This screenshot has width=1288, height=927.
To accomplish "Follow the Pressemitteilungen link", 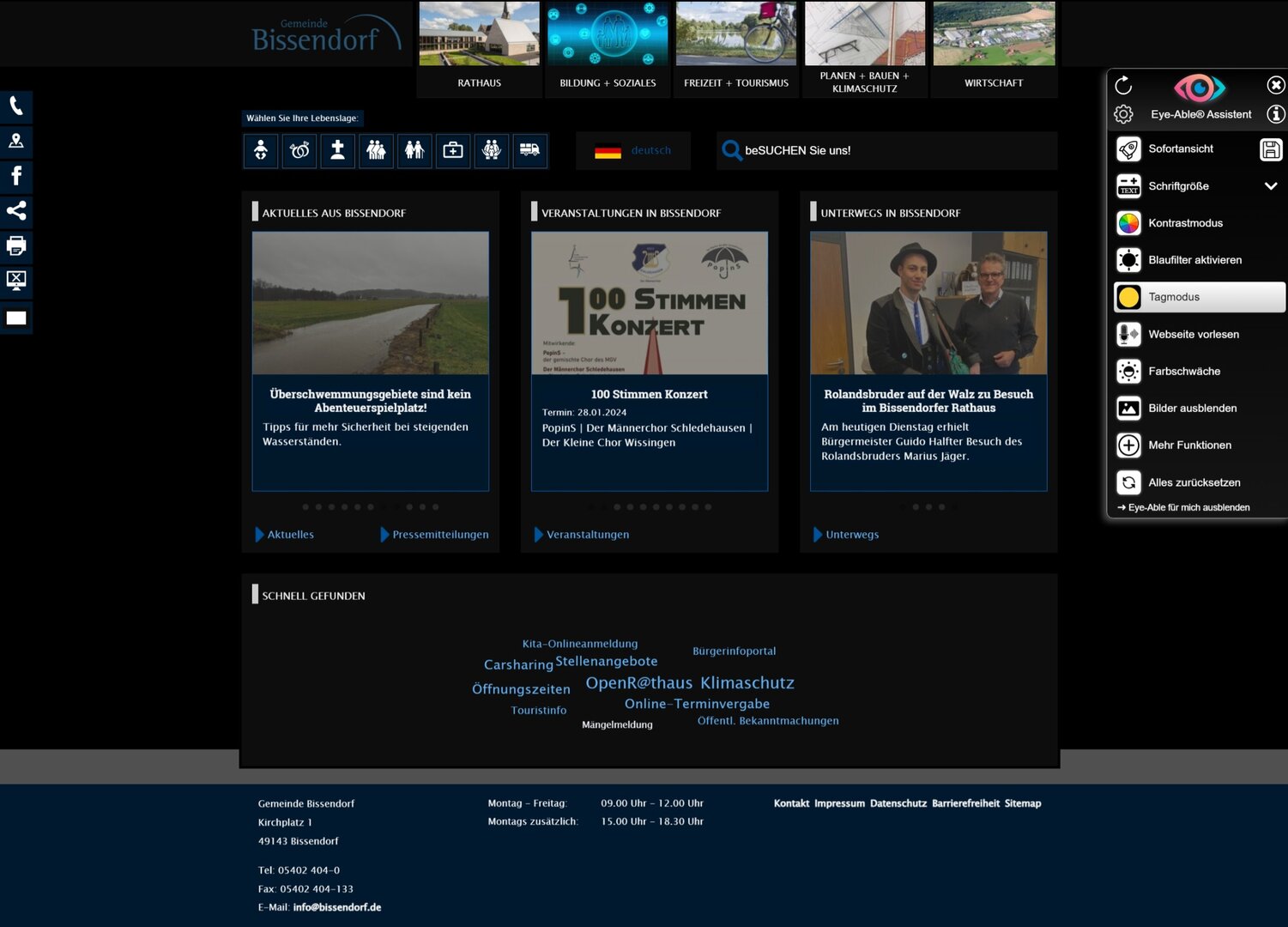I will (x=439, y=535).
